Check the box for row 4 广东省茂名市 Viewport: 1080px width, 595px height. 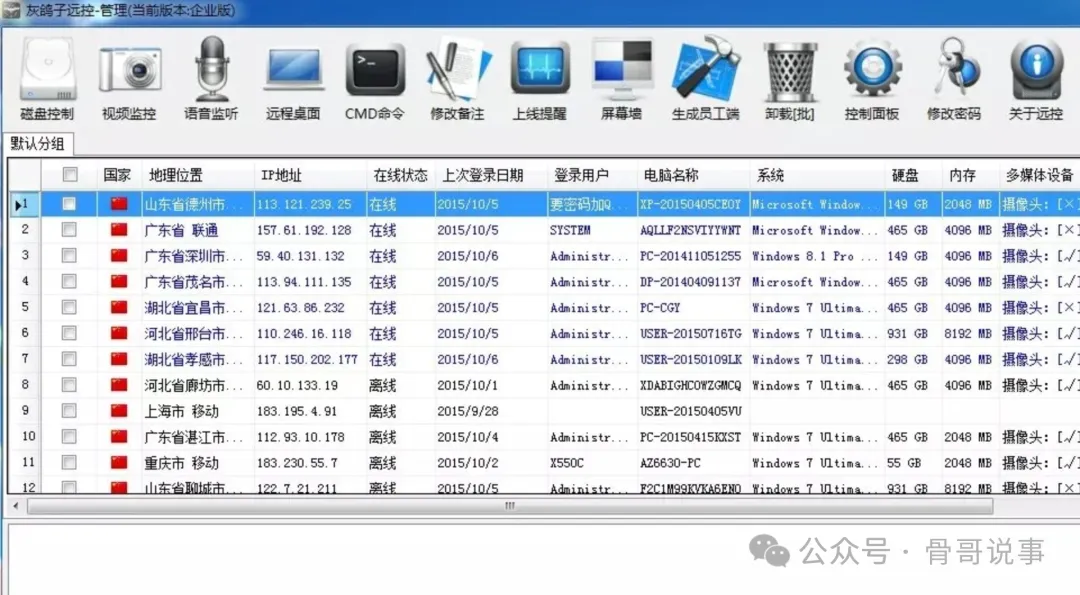tap(69, 281)
